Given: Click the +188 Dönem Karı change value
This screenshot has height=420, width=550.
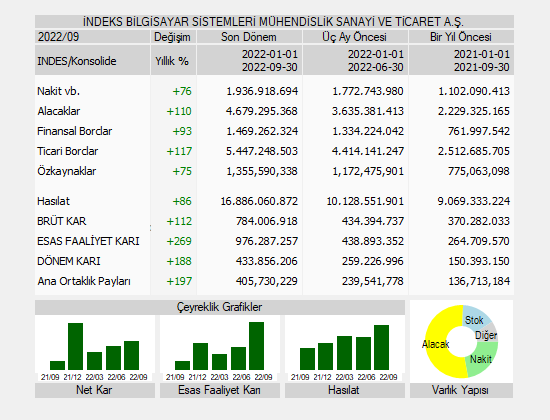Looking at the screenshot, I should pos(179,261).
